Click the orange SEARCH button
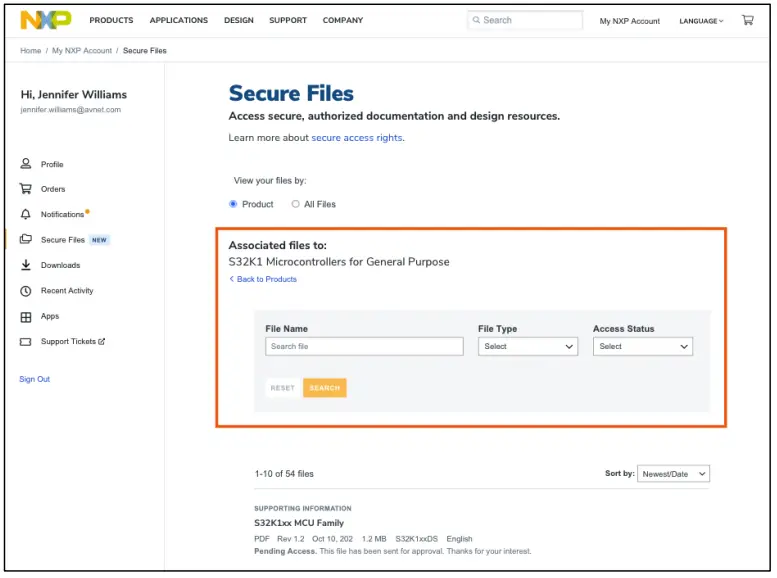Screen dimensions: 777x578 325,388
